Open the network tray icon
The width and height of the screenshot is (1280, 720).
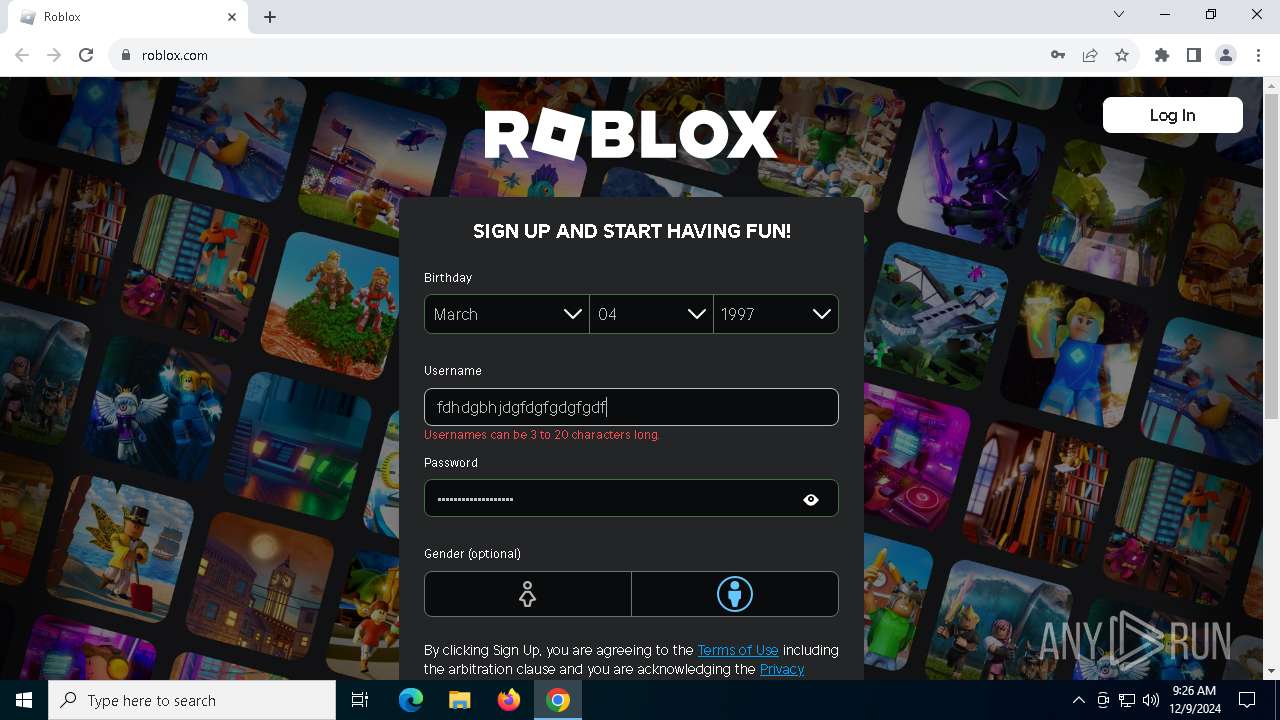1127,700
